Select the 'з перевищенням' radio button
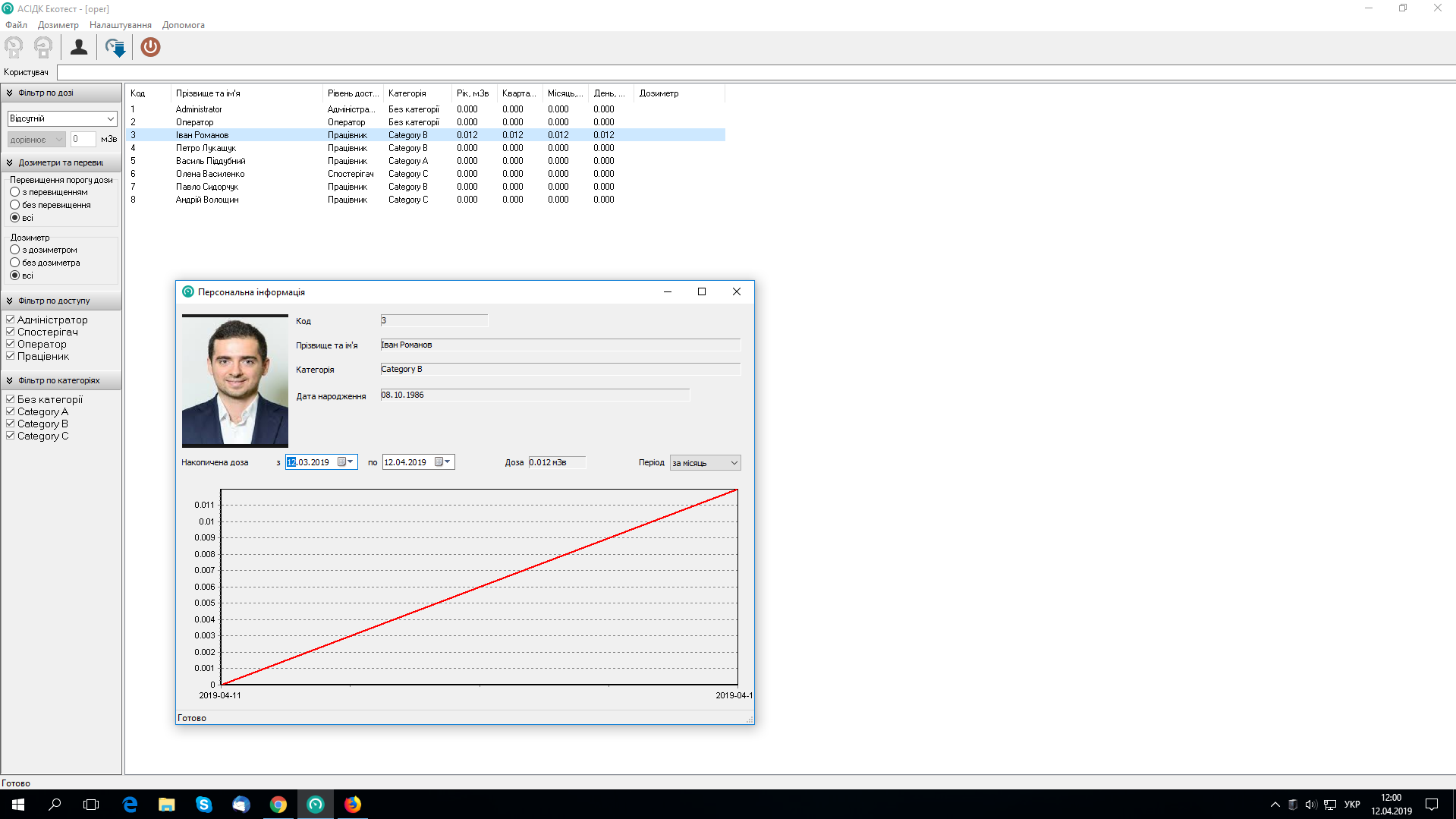Image resolution: width=1456 pixels, height=819 pixels. click(x=14, y=192)
